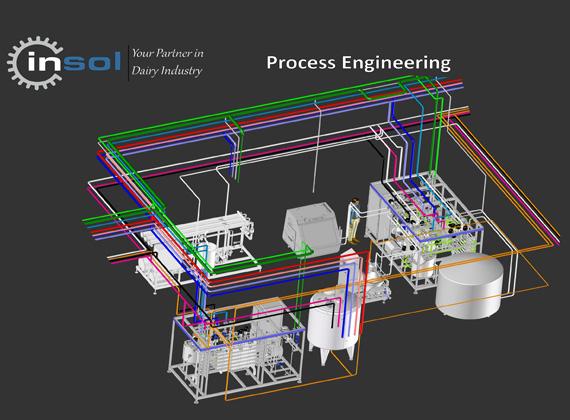Click the grey boxy machine beside operator
This screenshot has width=570, height=420.
tap(312, 230)
